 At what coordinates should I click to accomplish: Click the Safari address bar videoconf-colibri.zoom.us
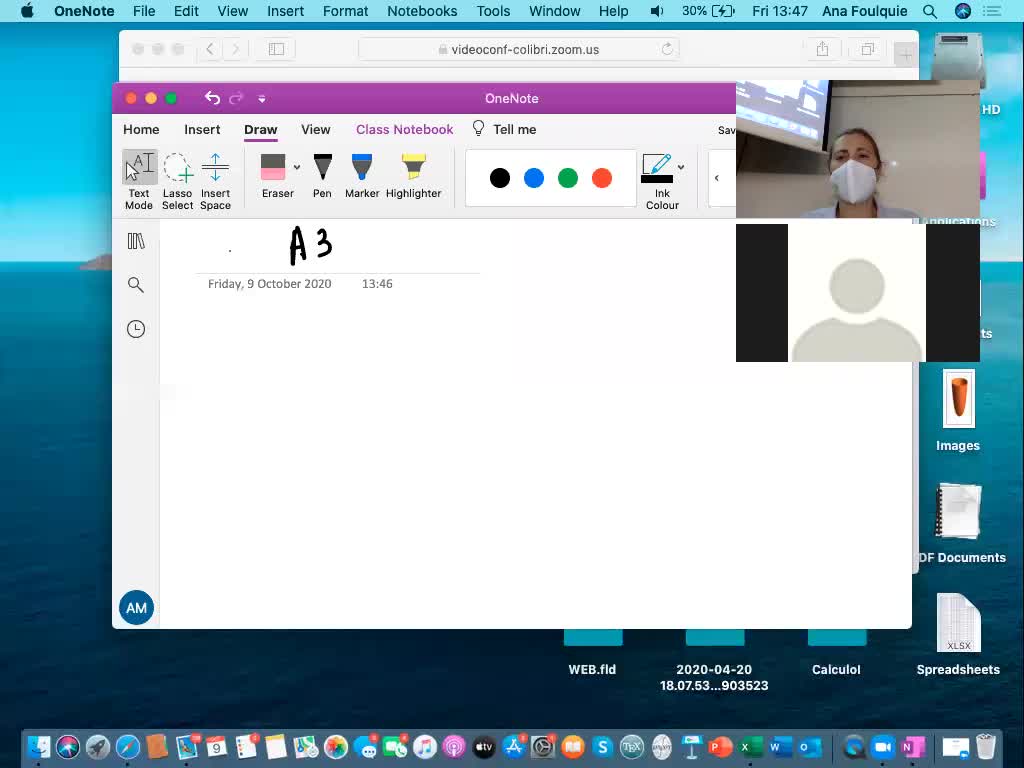519,49
